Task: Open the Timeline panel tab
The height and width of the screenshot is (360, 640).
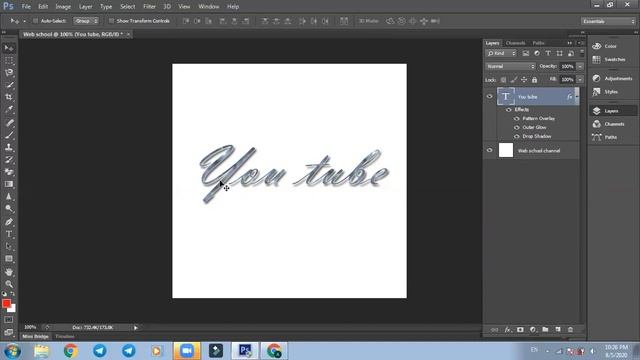Action: click(x=65, y=336)
